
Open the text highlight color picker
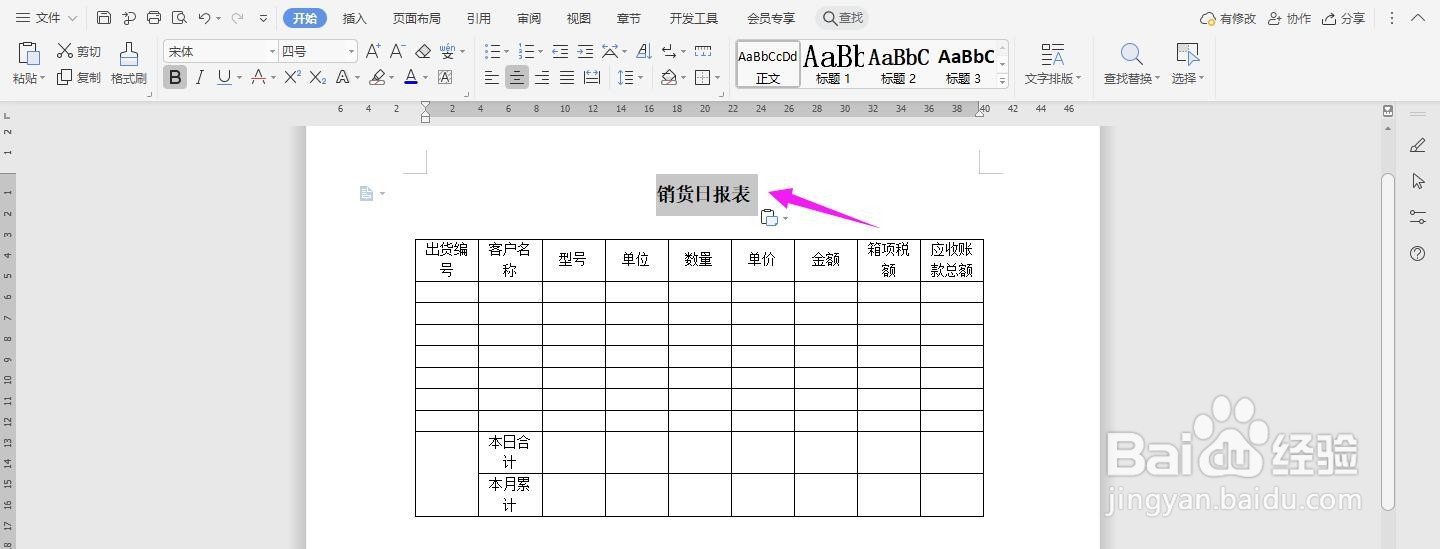(x=377, y=77)
